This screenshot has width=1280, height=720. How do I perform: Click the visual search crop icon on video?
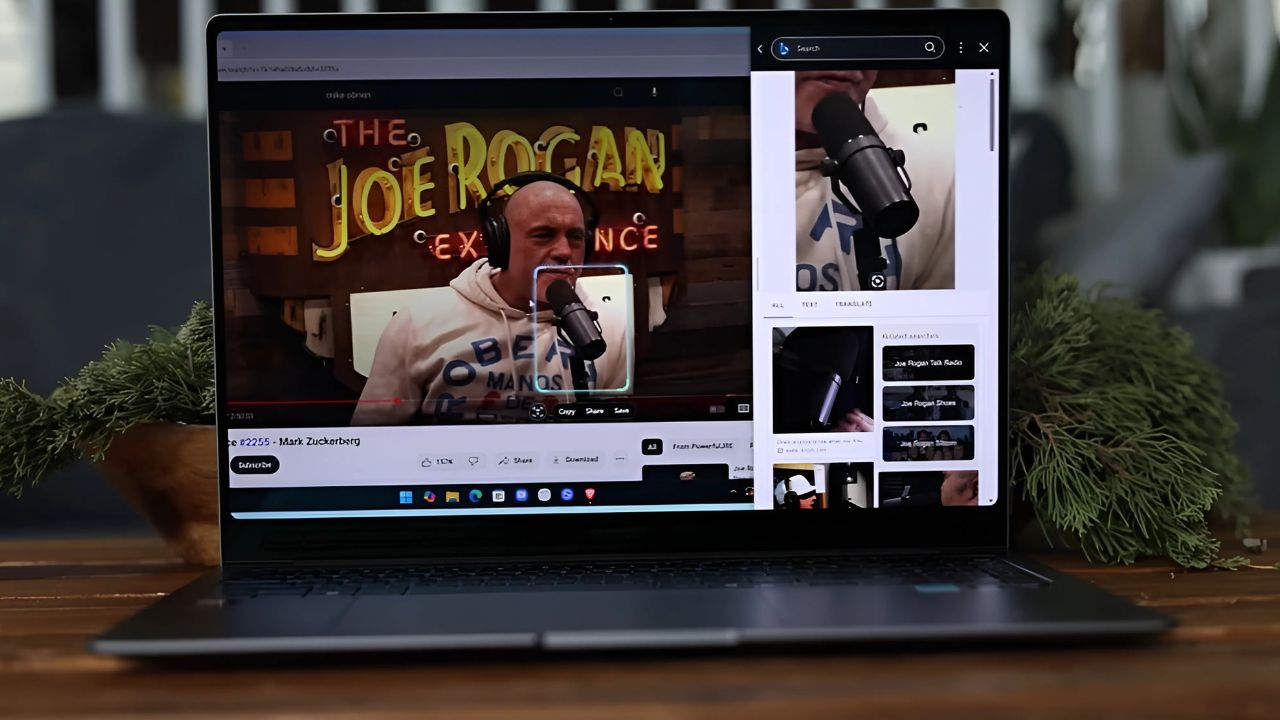tap(537, 411)
